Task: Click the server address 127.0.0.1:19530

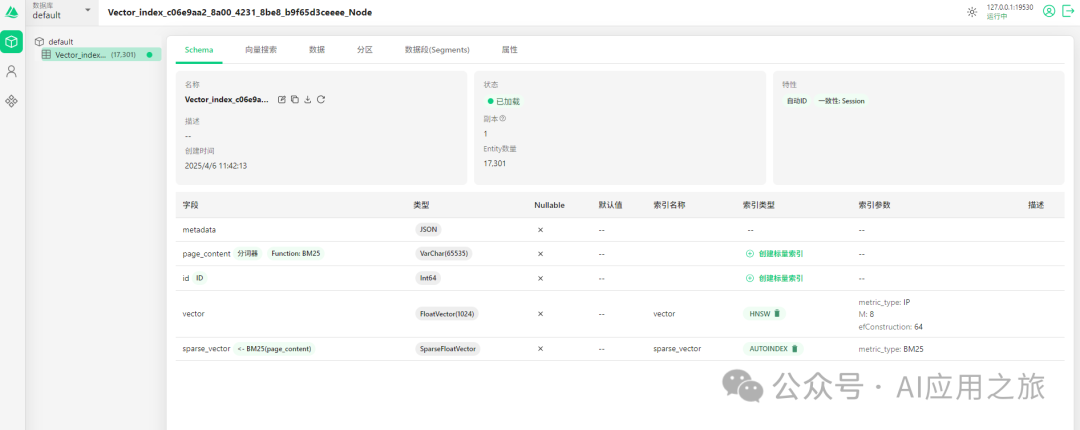Action: (x=1010, y=7)
